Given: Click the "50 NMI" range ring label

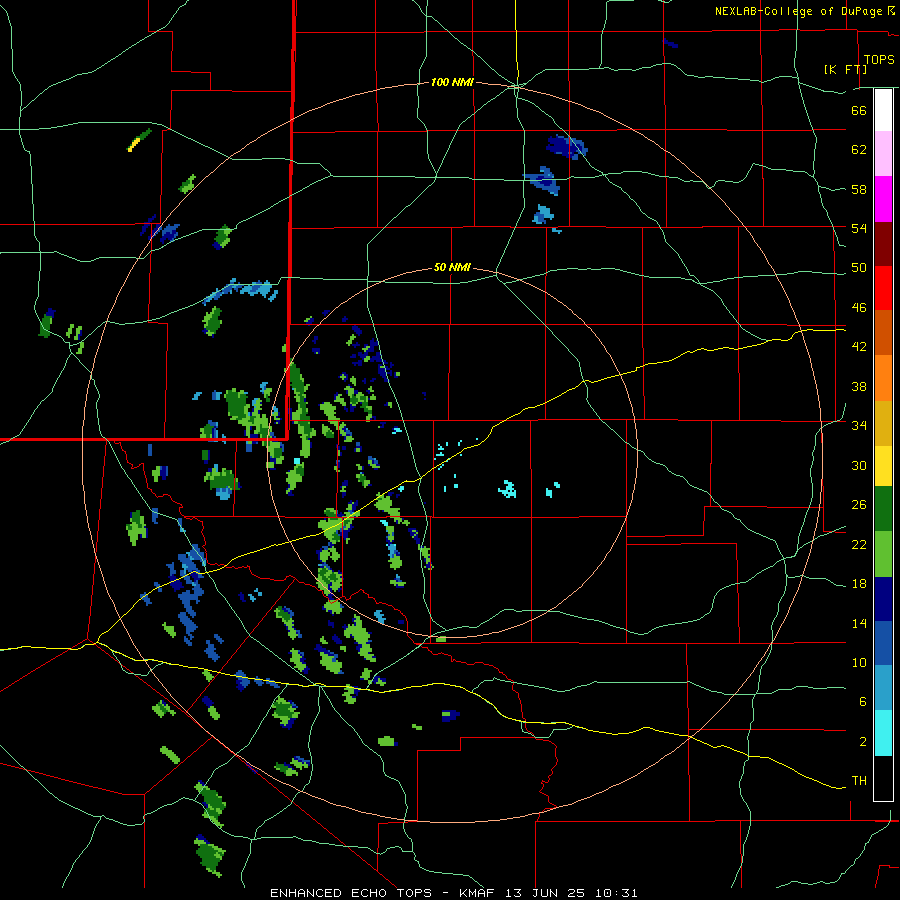Looking at the screenshot, I should pos(452,267).
